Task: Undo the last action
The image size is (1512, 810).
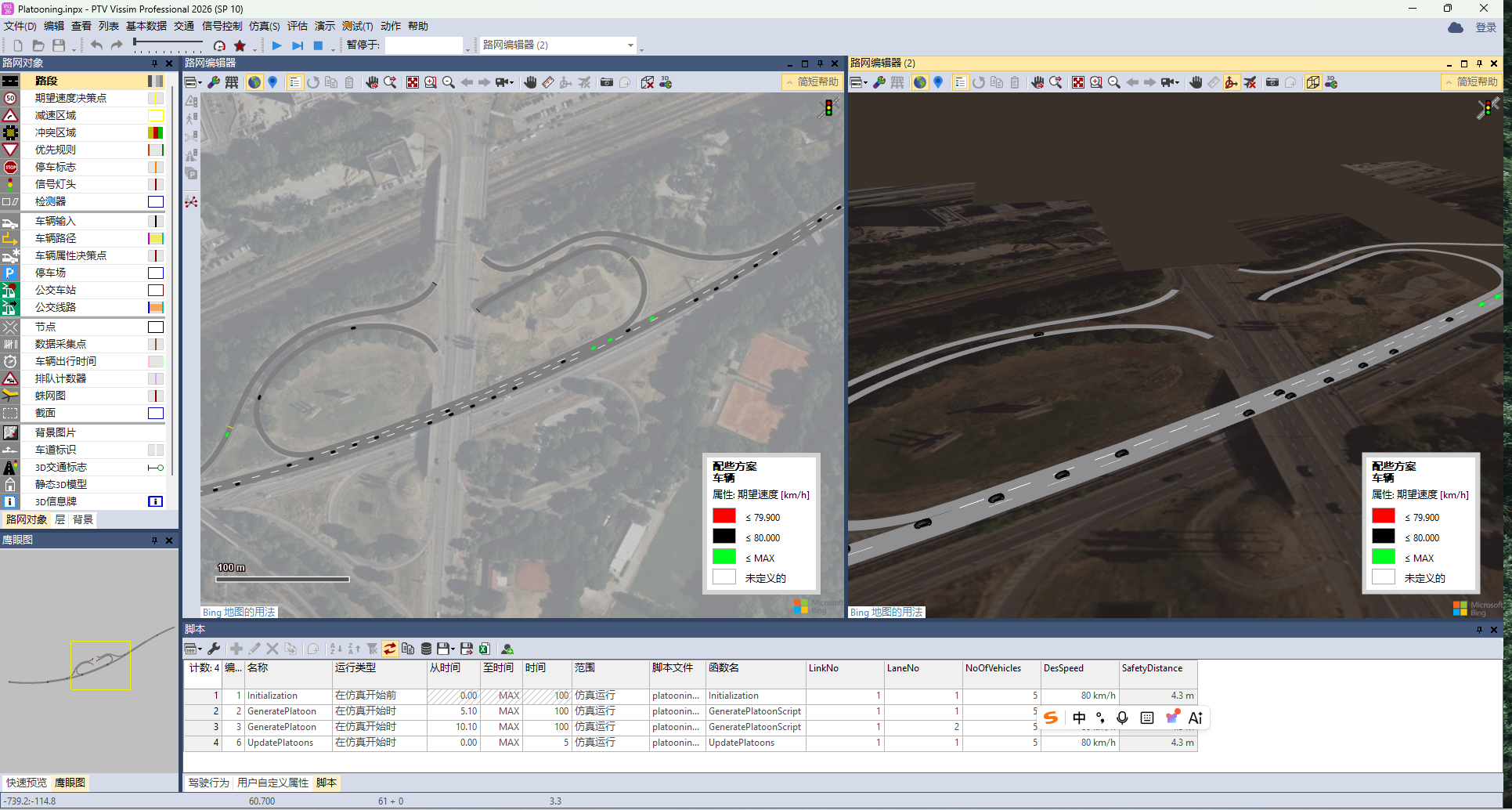Action: point(96,46)
